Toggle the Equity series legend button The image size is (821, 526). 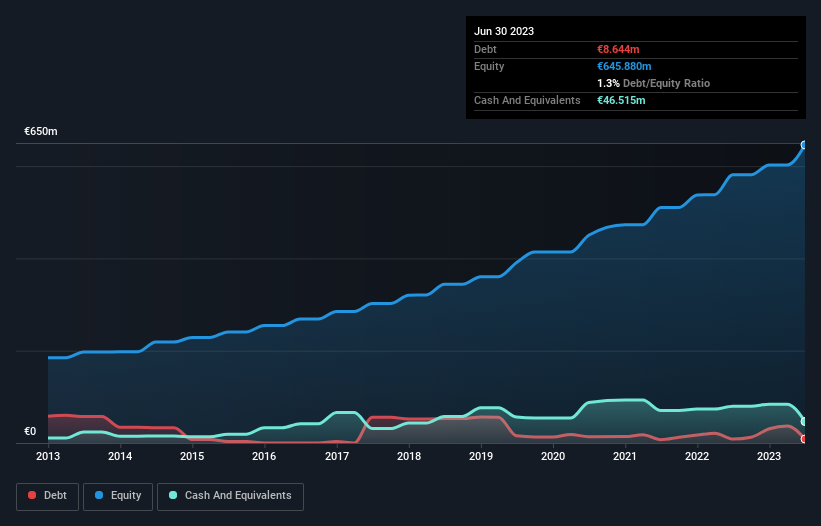pyautogui.click(x=119, y=496)
